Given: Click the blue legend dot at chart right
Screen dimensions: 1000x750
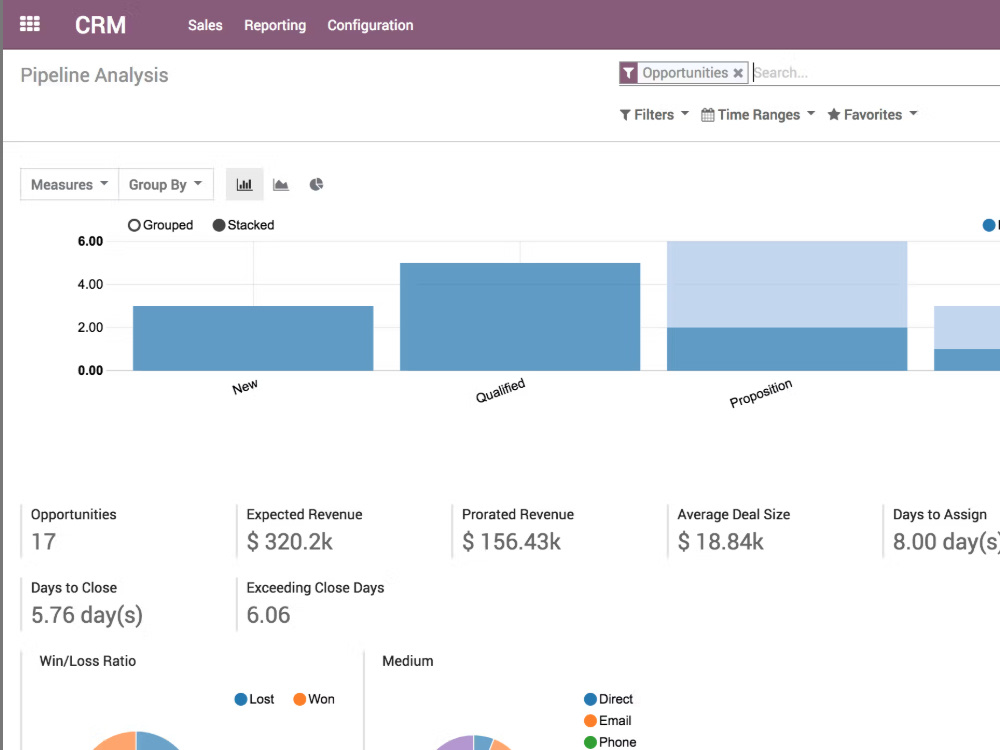Looking at the screenshot, I should [989, 225].
